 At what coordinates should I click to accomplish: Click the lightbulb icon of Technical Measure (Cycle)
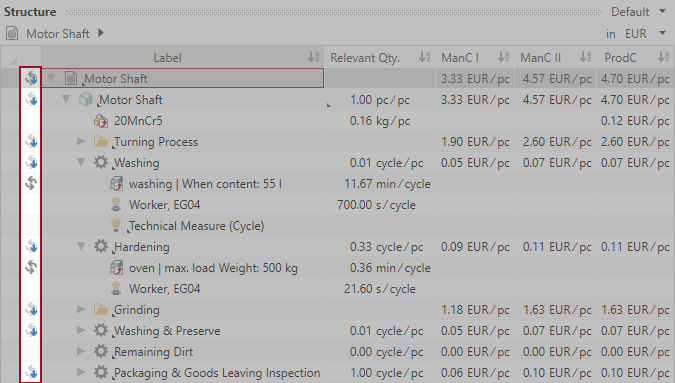pos(116,225)
